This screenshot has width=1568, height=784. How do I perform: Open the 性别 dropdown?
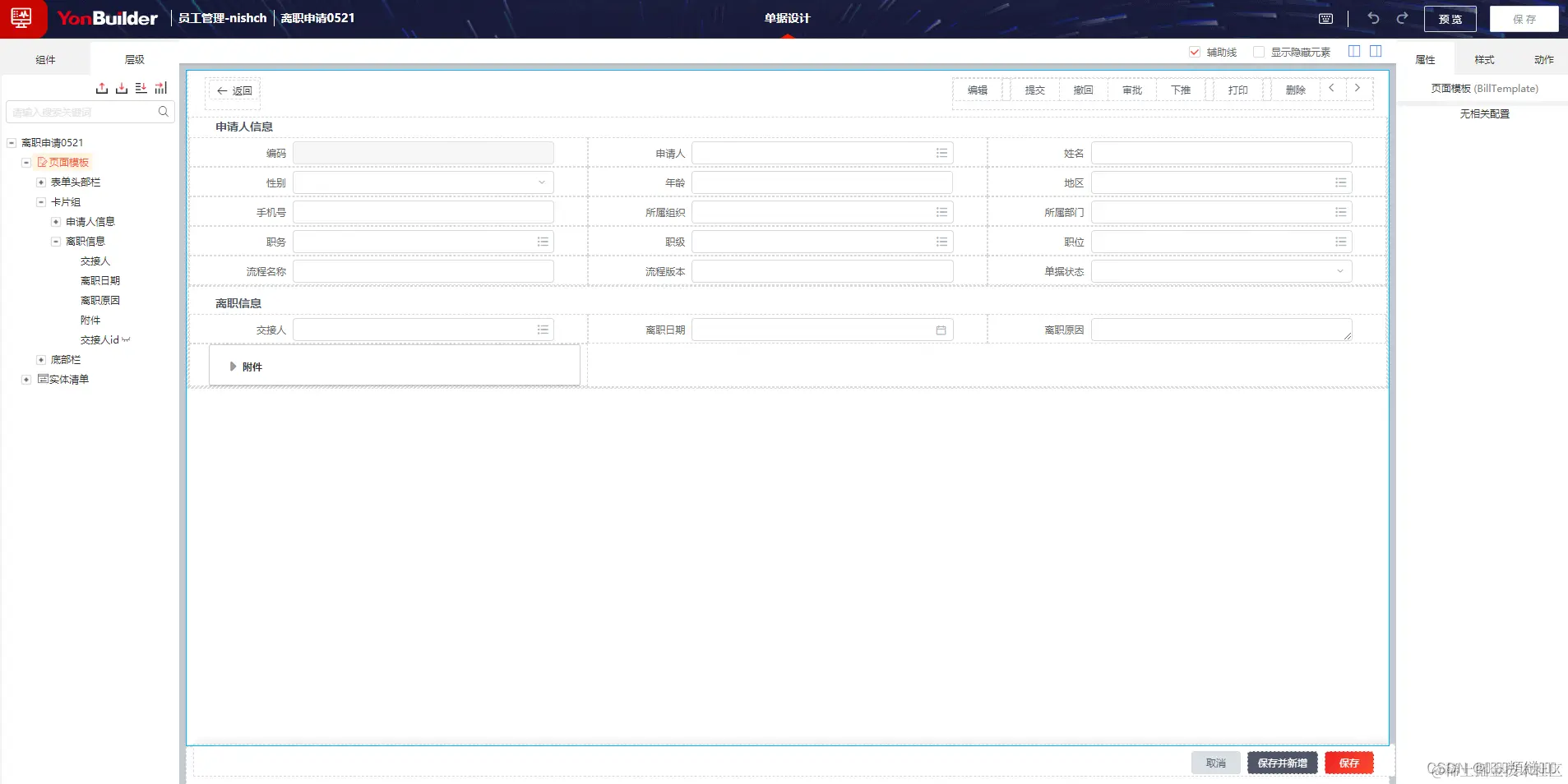(423, 182)
